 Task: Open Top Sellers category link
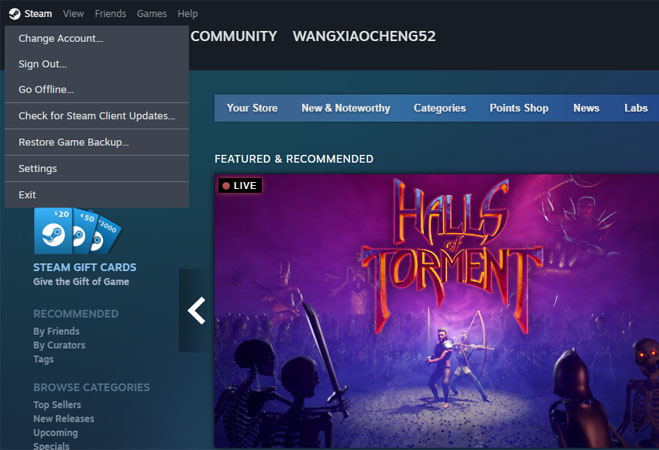(x=57, y=405)
